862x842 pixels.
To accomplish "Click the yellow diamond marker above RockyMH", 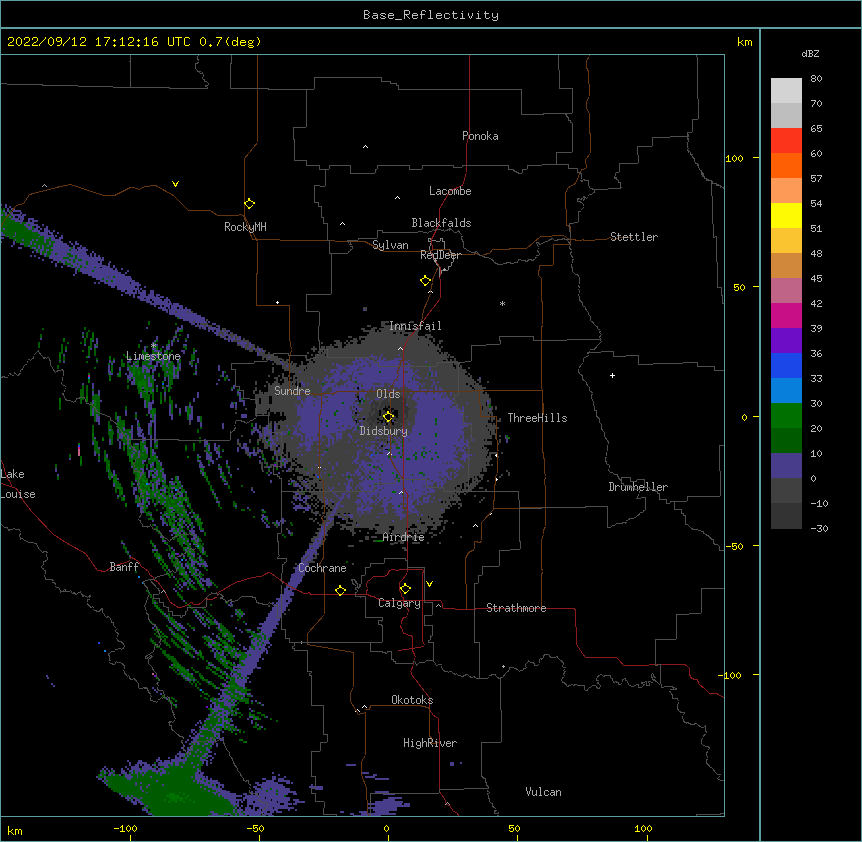I will [x=249, y=204].
